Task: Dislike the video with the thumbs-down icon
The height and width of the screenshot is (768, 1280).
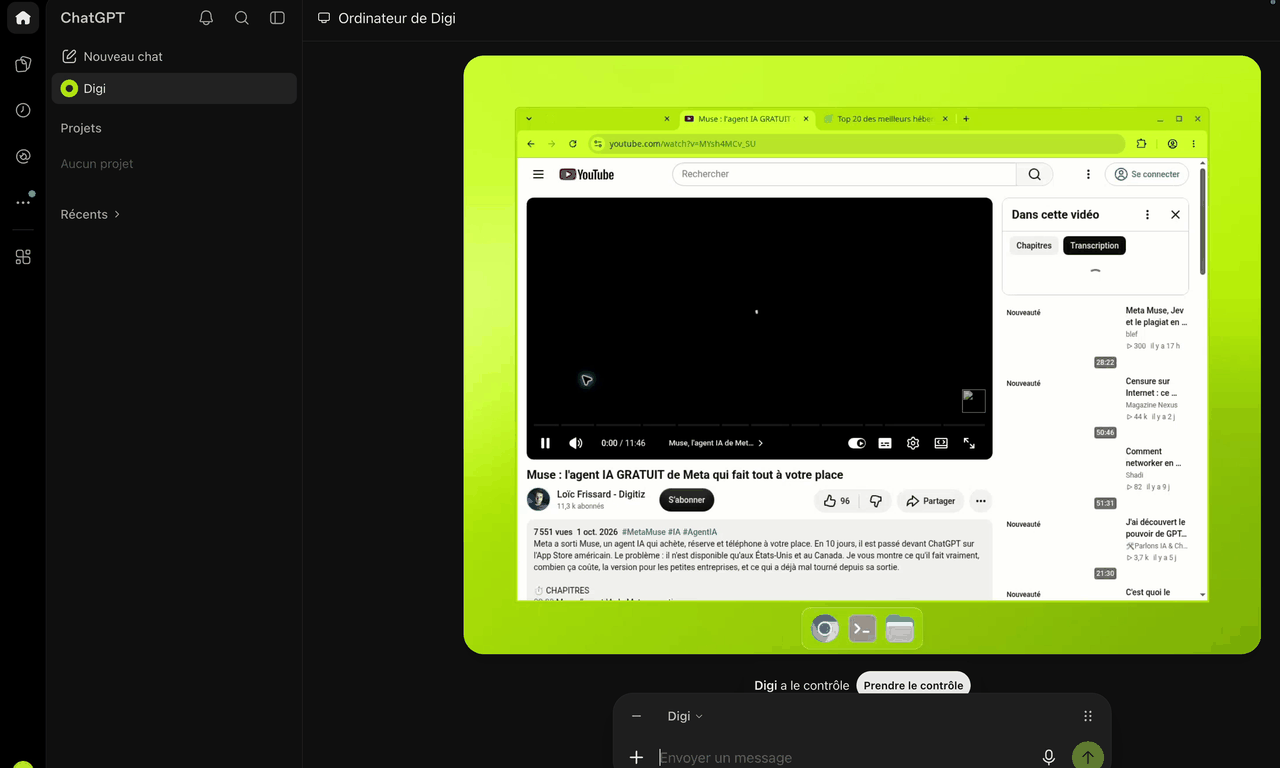Action: click(x=876, y=501)
